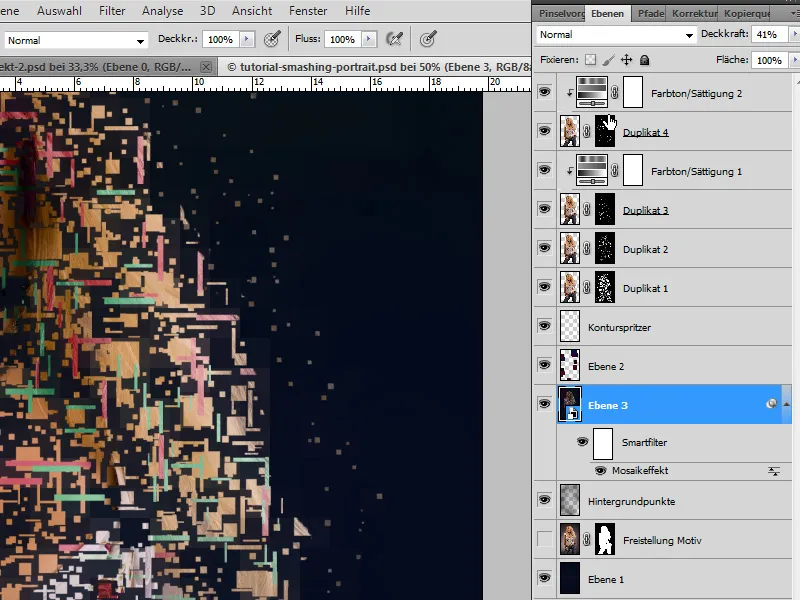
Task: Click chain link icon on Duplikat 2
Action: (587, 248)
